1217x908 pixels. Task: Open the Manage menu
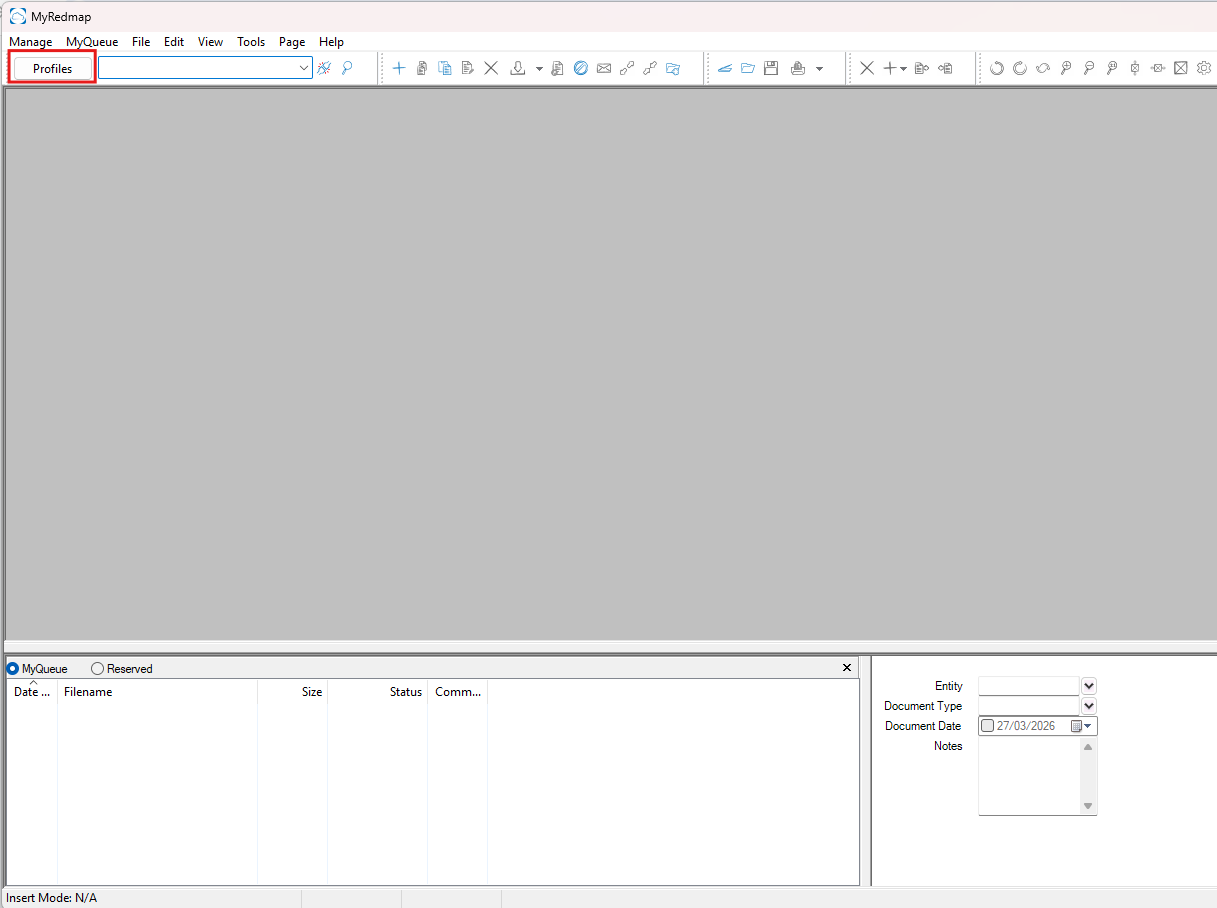(x=30, y=42)
